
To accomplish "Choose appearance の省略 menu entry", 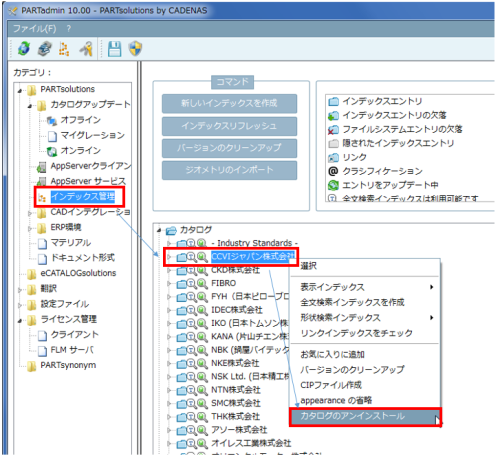I will [365, 400].
